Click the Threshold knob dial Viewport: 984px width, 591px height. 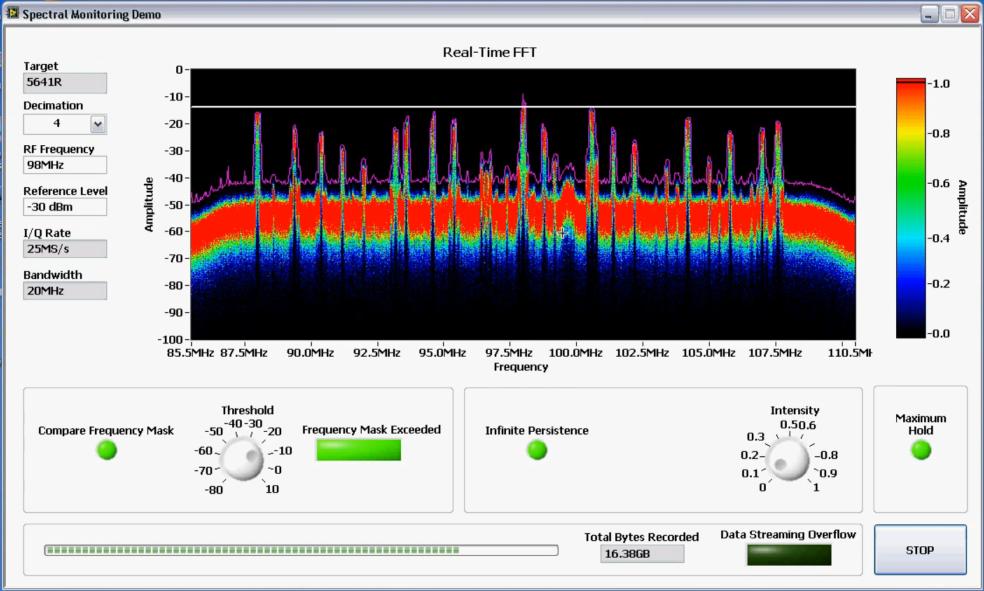(x=240, y=460)
